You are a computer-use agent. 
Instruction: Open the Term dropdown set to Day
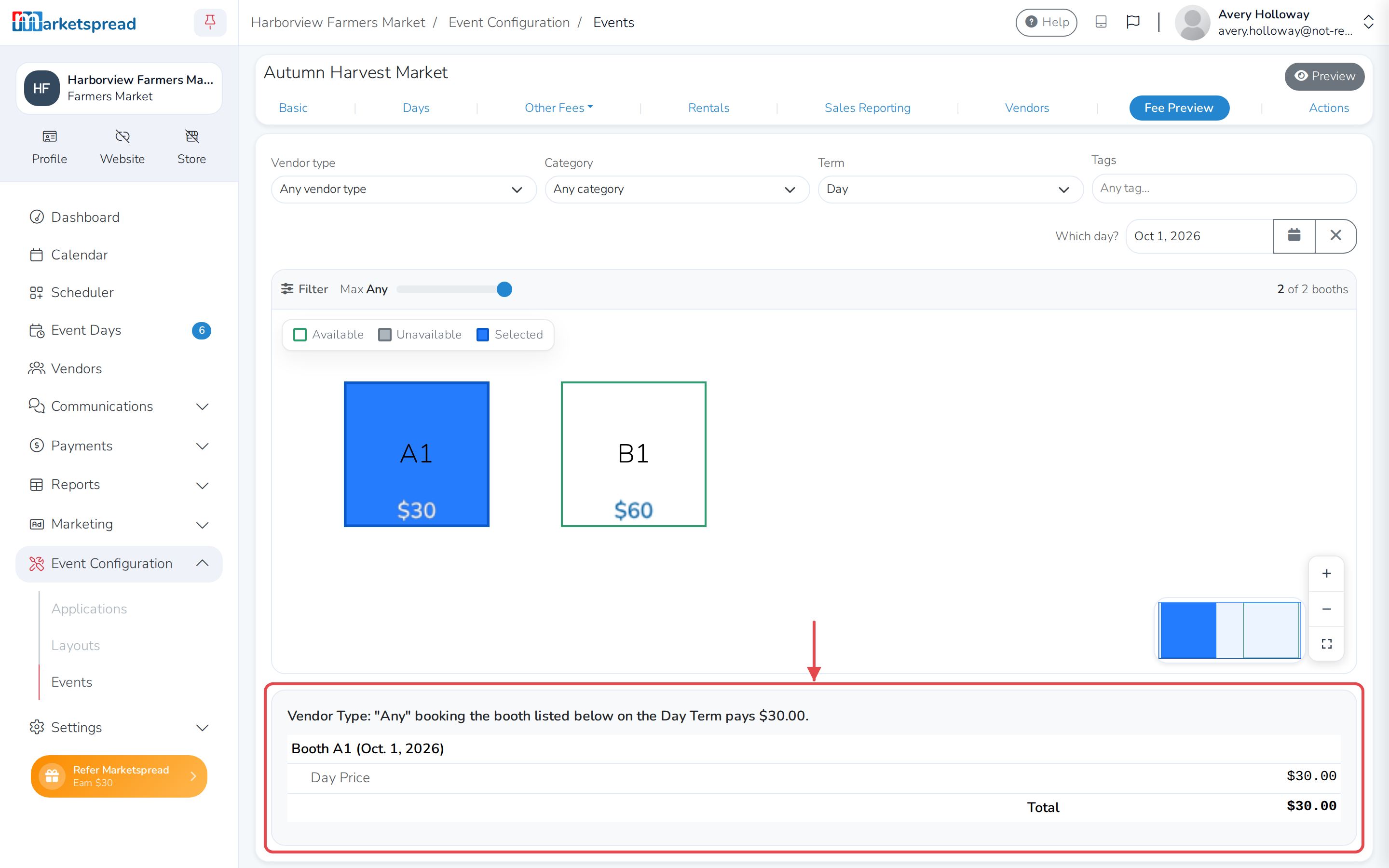(x=951, y=189)
